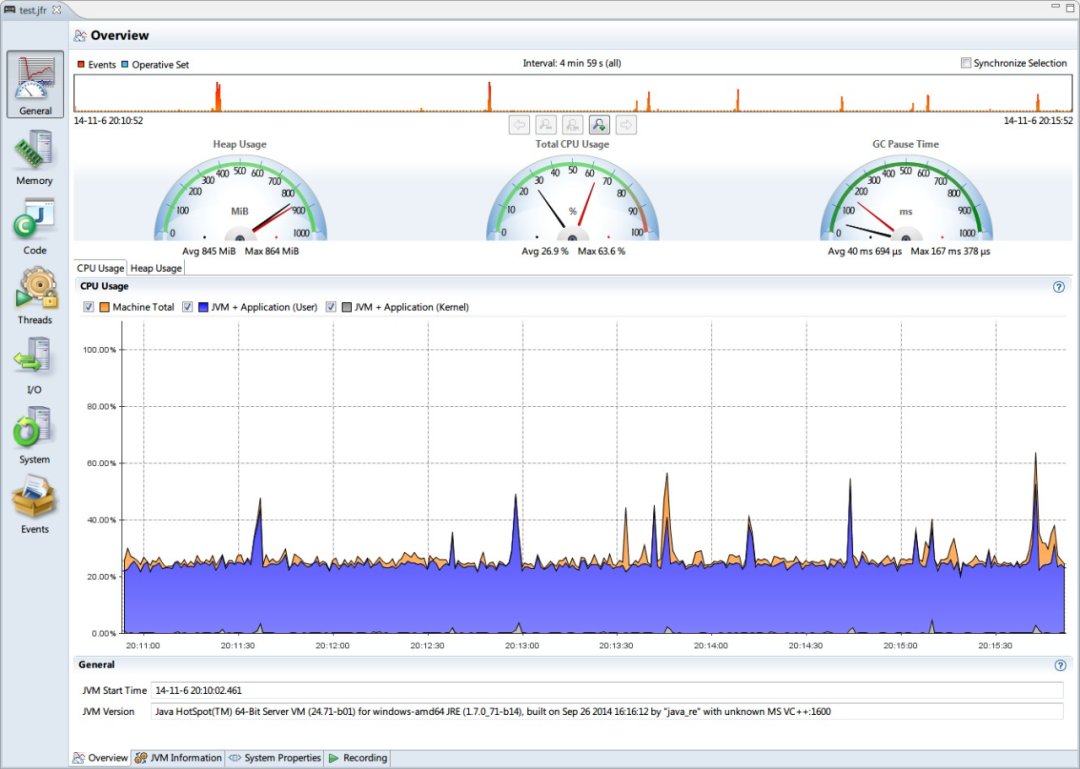The image size is (1080, 769).
Task: Enable the Synchronize Selection checkbox
Action: point(966,63)
